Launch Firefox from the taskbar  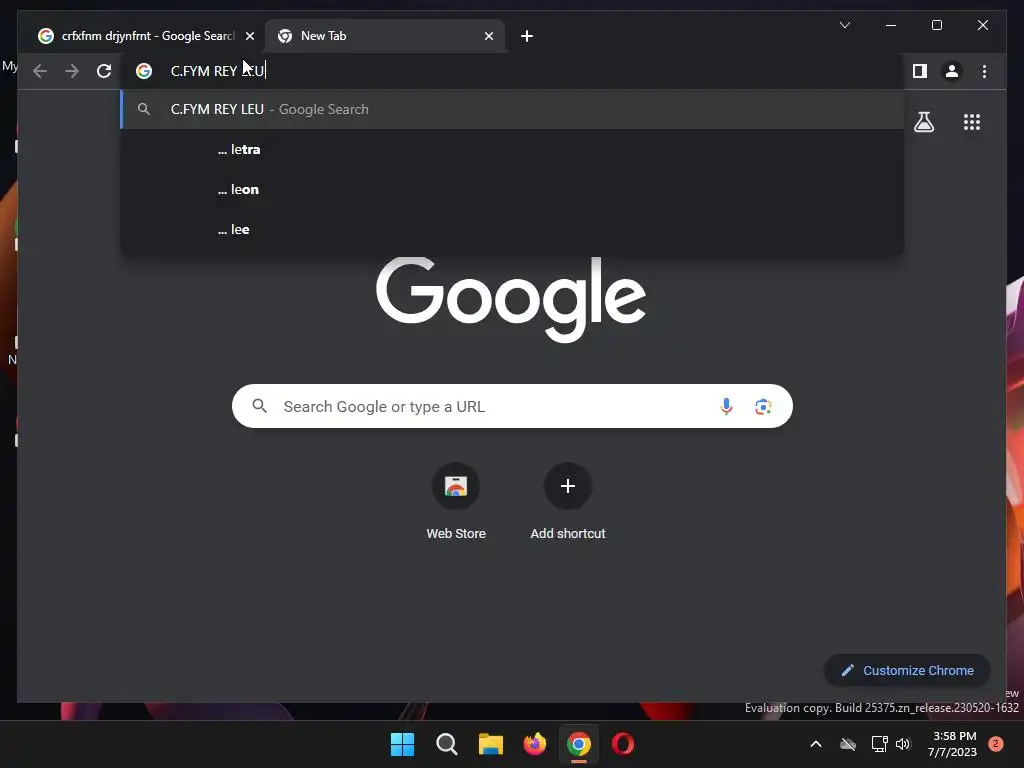pos(535,744)
